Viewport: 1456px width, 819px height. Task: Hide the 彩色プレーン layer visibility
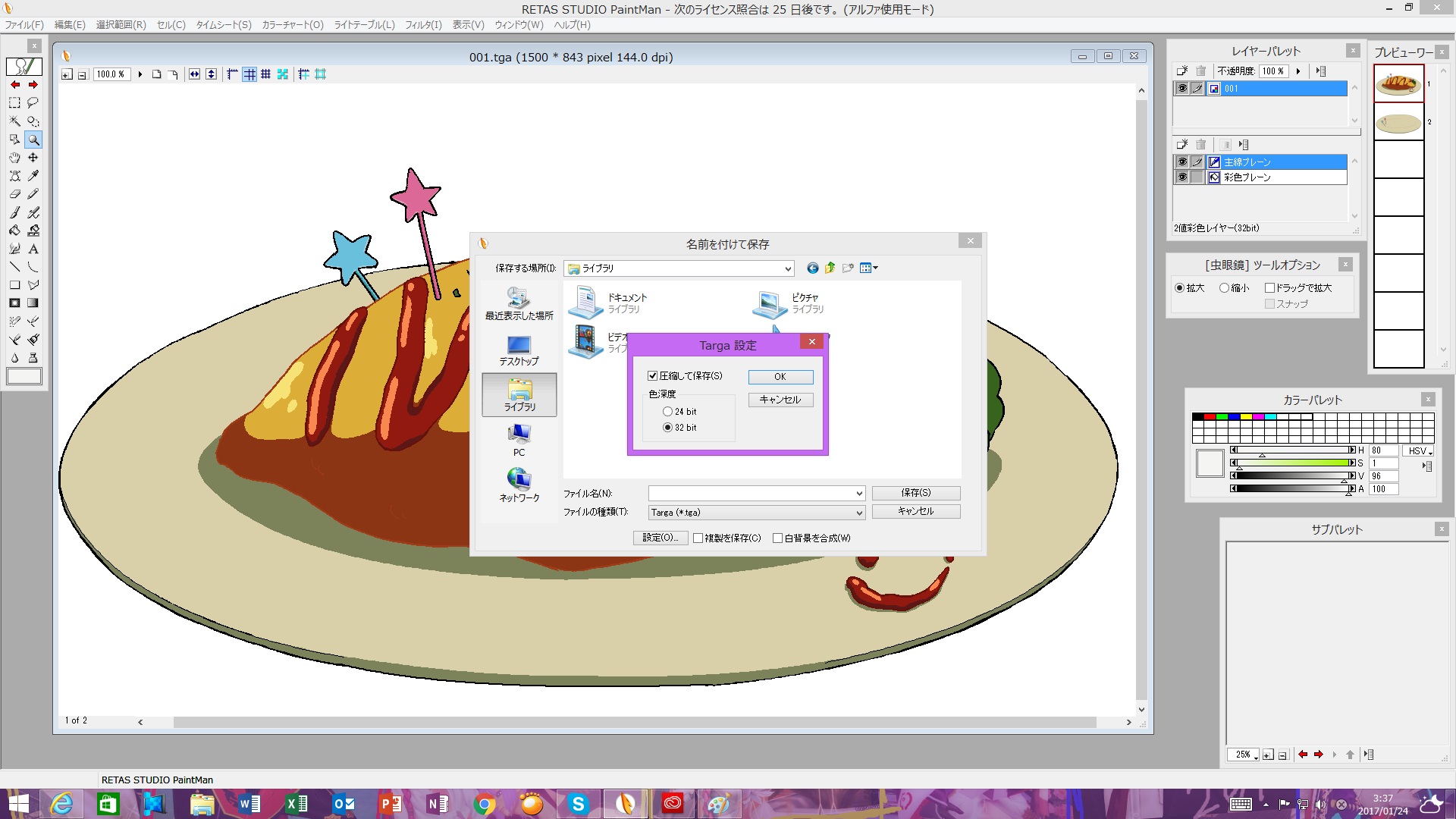[1181, 177]
